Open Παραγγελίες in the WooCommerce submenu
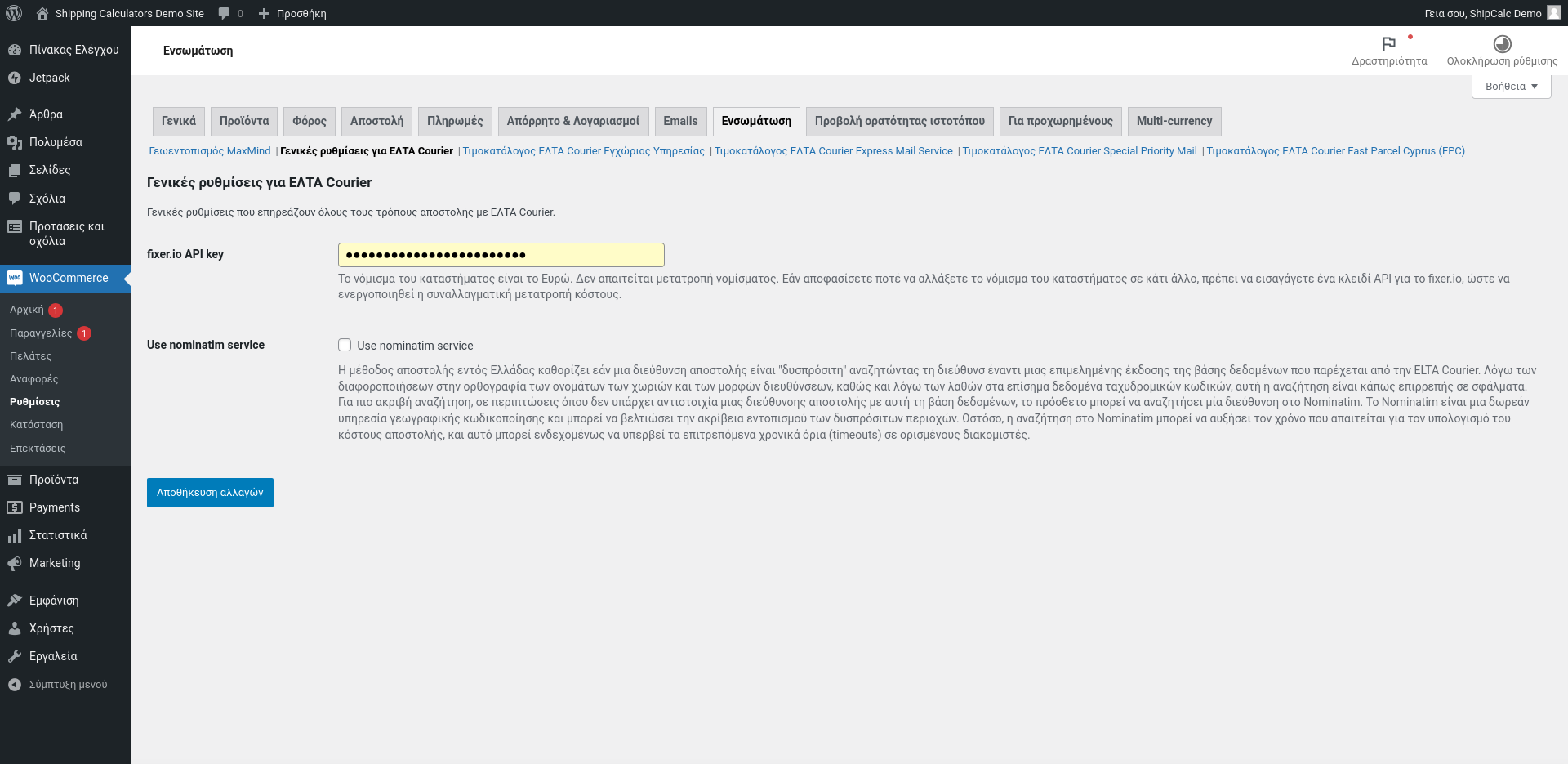Image resolution: width=1568 pixels, height=764 pixels. 41,333
